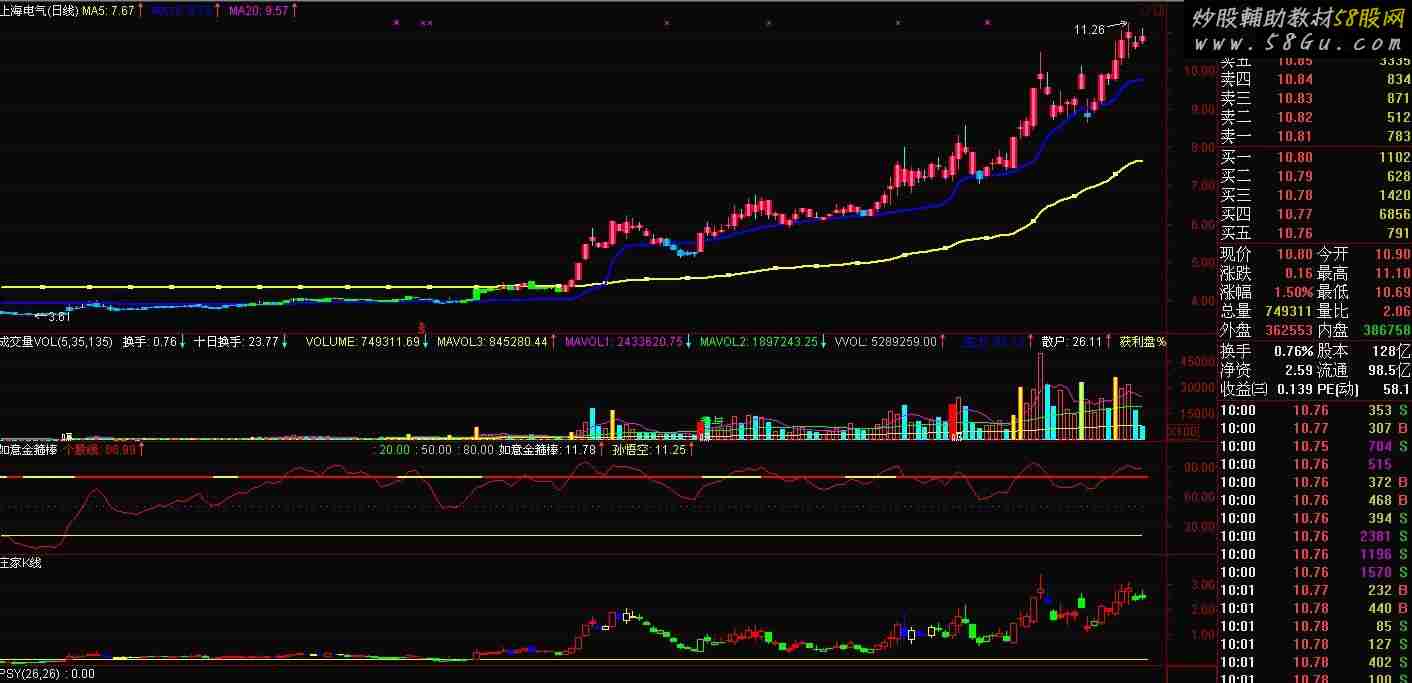This screenshot has height=683, width=1412.
Task: Click the 孙悟空: 11.25 readout
Action: (649, 450)
